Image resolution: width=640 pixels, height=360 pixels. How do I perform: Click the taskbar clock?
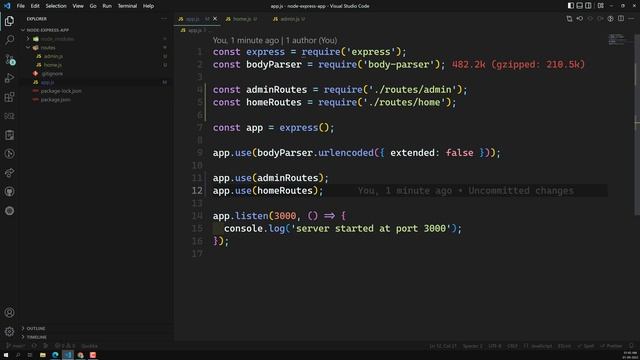click(630, 355)
